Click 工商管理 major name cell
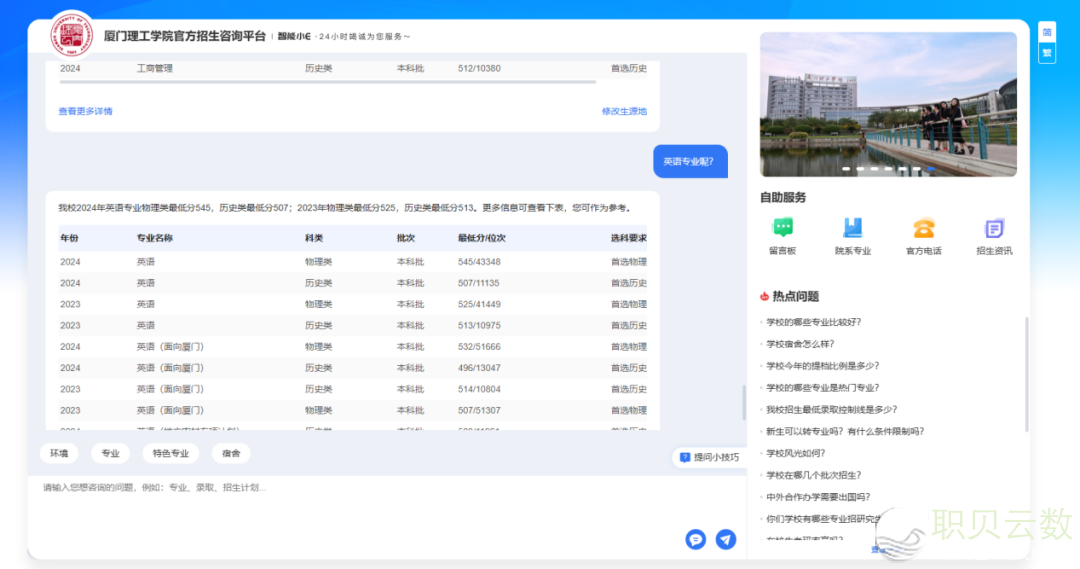Viewport: 1080px width, 569px height. click(x=155, y=68)
